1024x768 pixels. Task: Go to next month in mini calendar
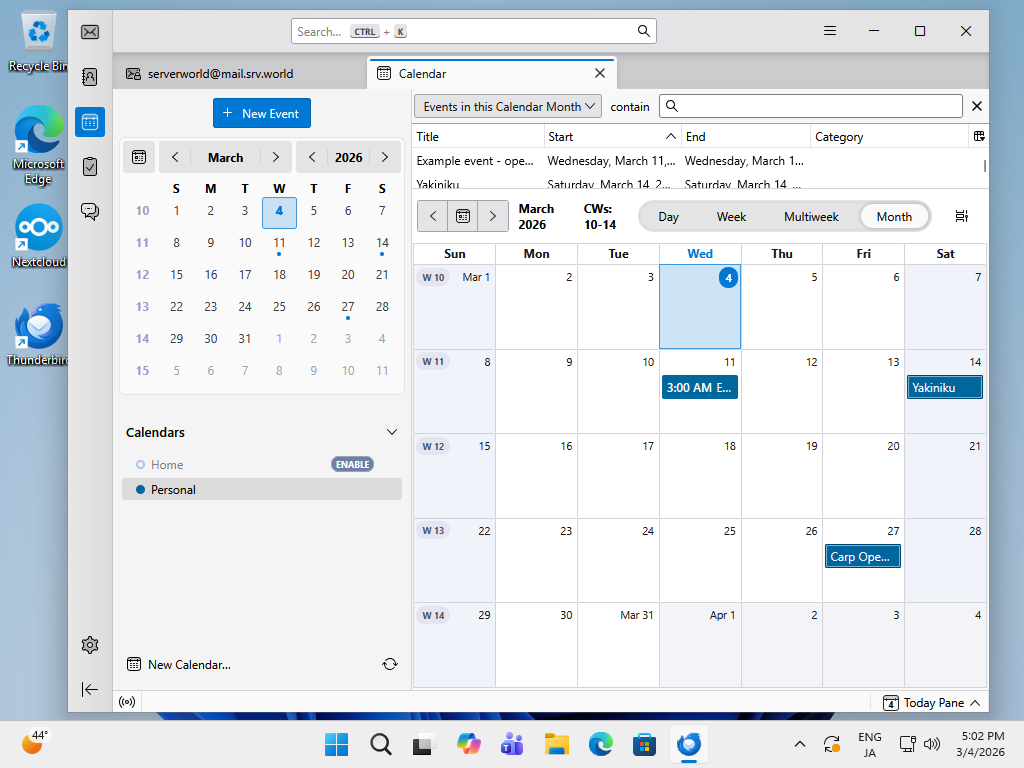276,157
